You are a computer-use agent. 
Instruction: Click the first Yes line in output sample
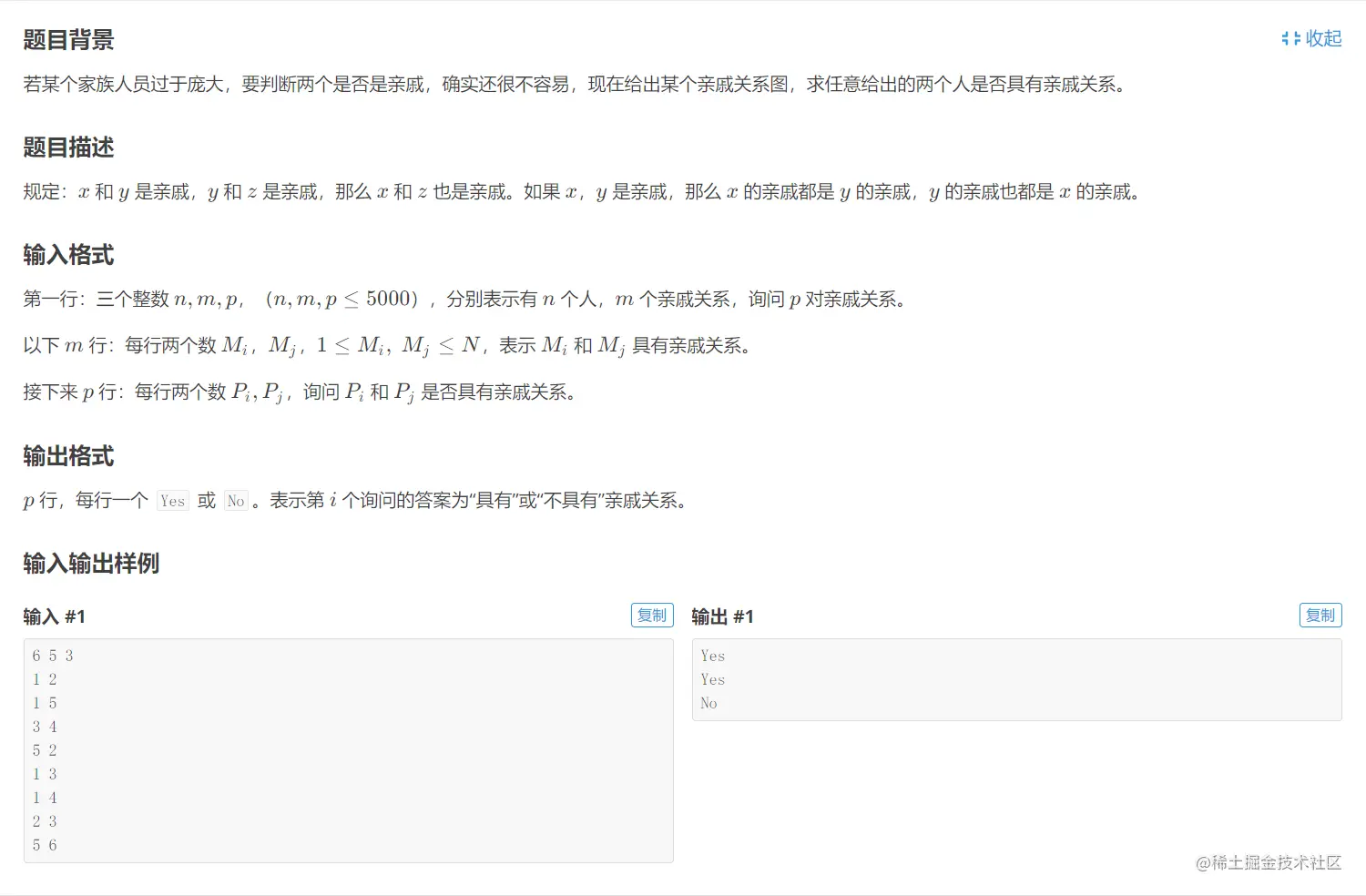point(712,655)
